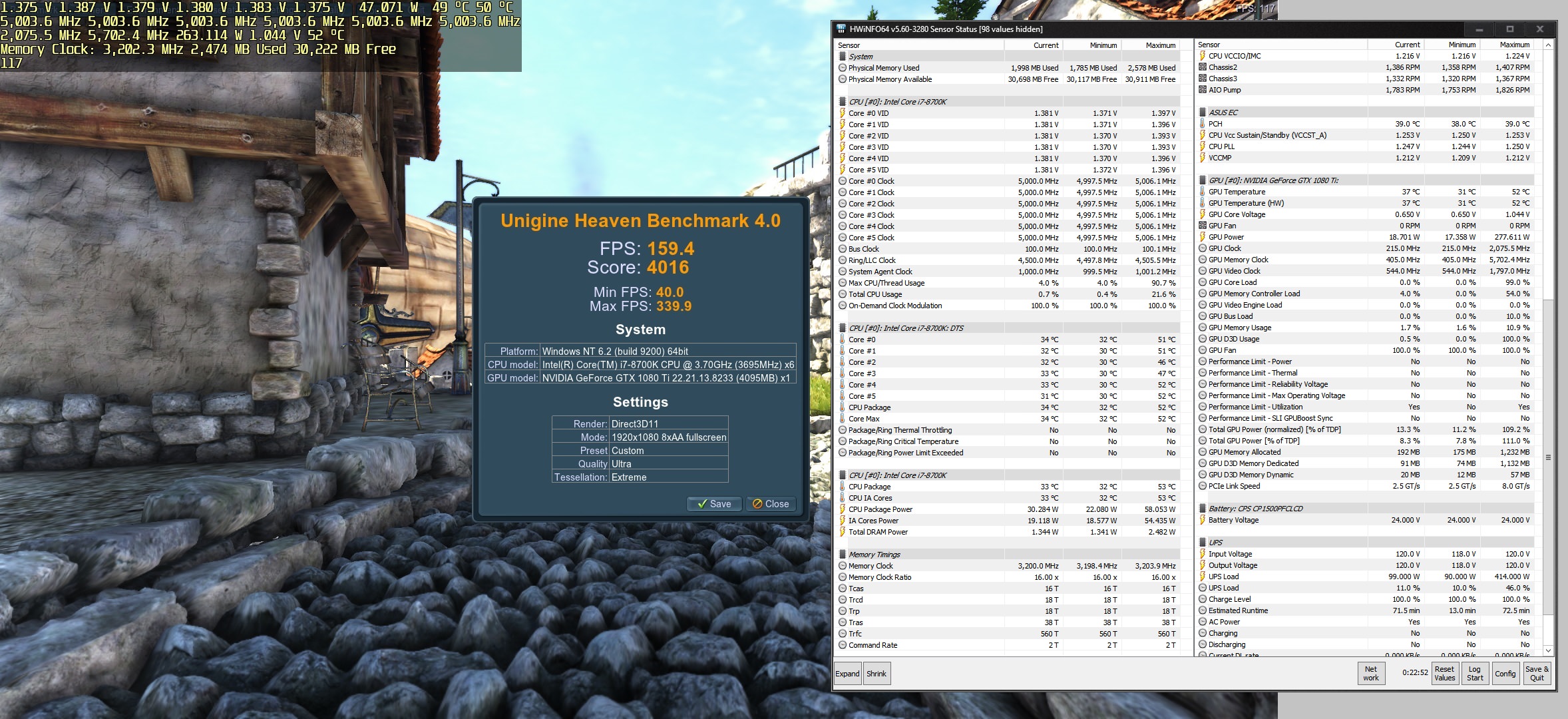Viewport: 1568px width, 719px height.
Task: Click the lightning icon beside VCCMP
Action: pos(1203,158)
